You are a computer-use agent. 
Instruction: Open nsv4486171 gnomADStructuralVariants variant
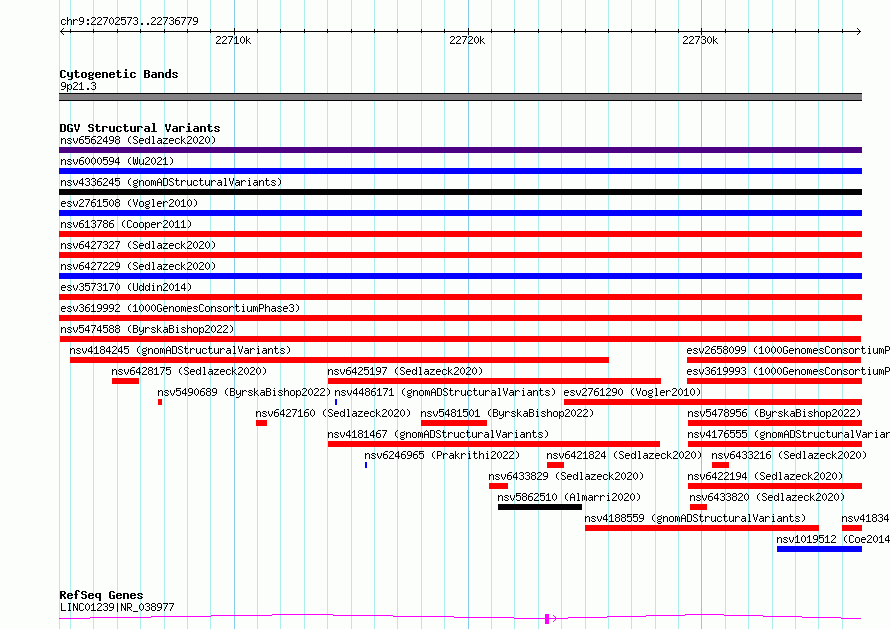coord(445,392)
